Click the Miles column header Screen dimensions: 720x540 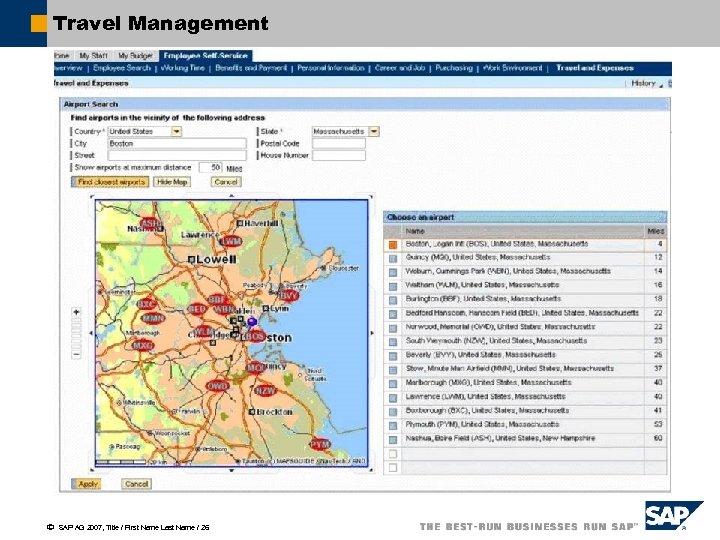(x=655, y=231)
